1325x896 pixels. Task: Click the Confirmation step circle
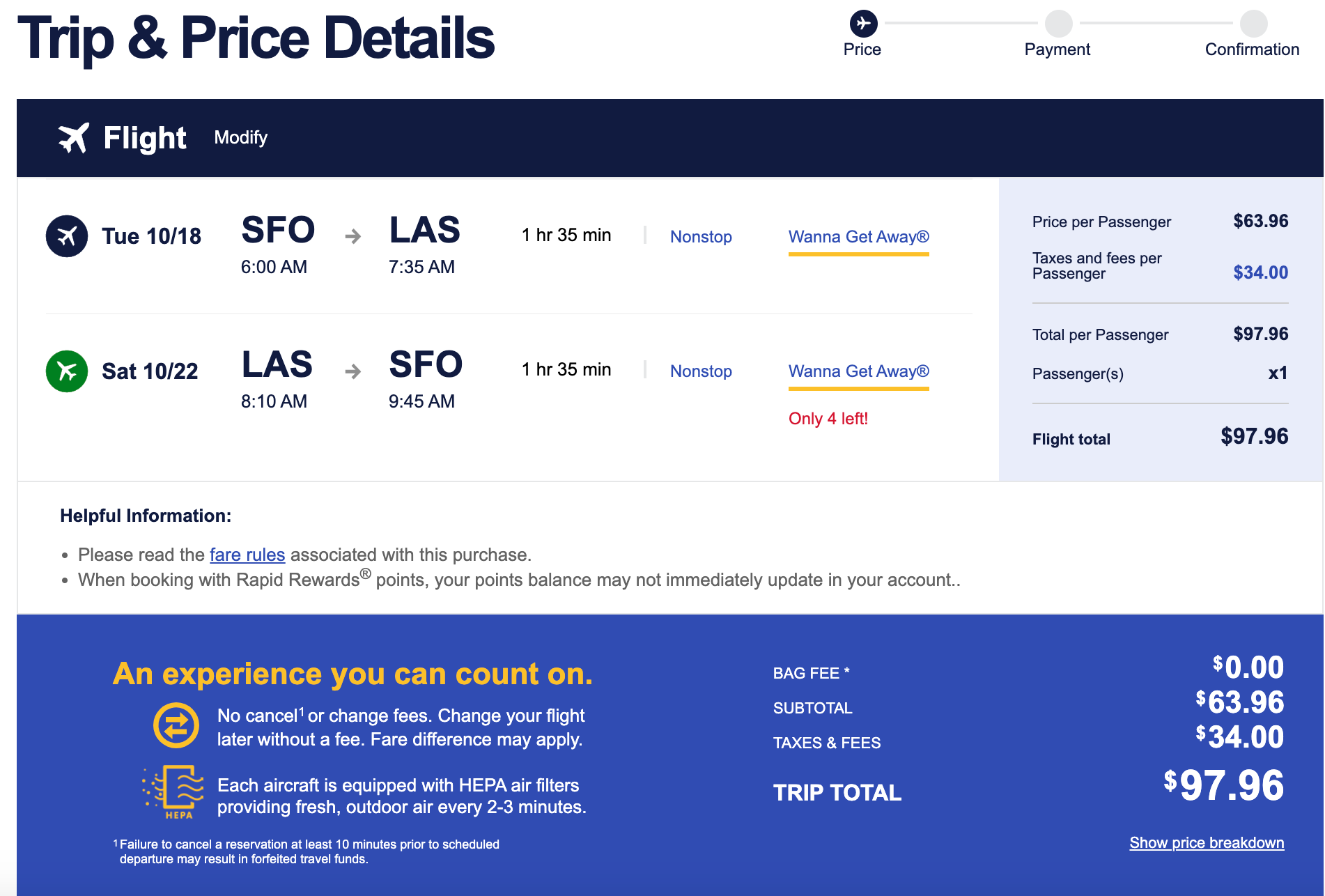[1253, 24]
